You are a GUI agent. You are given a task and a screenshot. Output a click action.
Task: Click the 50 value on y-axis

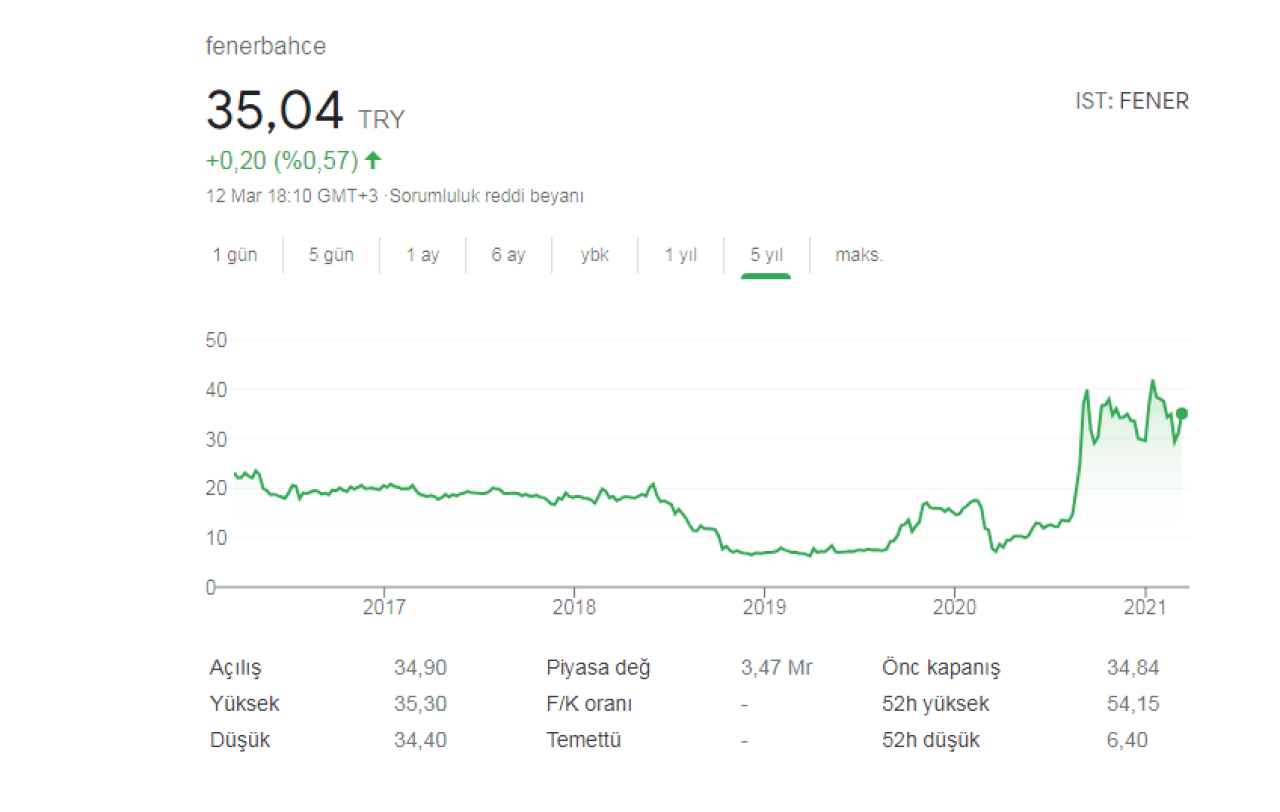tap(217, 340)
